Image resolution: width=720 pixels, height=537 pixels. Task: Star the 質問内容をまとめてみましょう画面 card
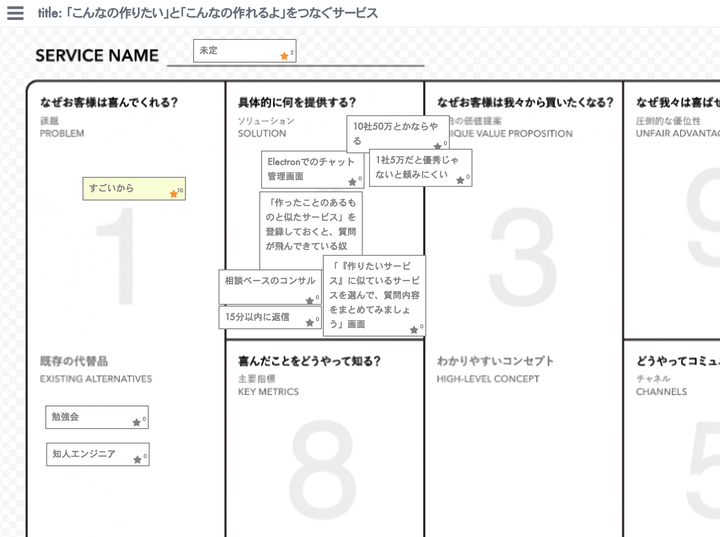(x=414, y=329)
